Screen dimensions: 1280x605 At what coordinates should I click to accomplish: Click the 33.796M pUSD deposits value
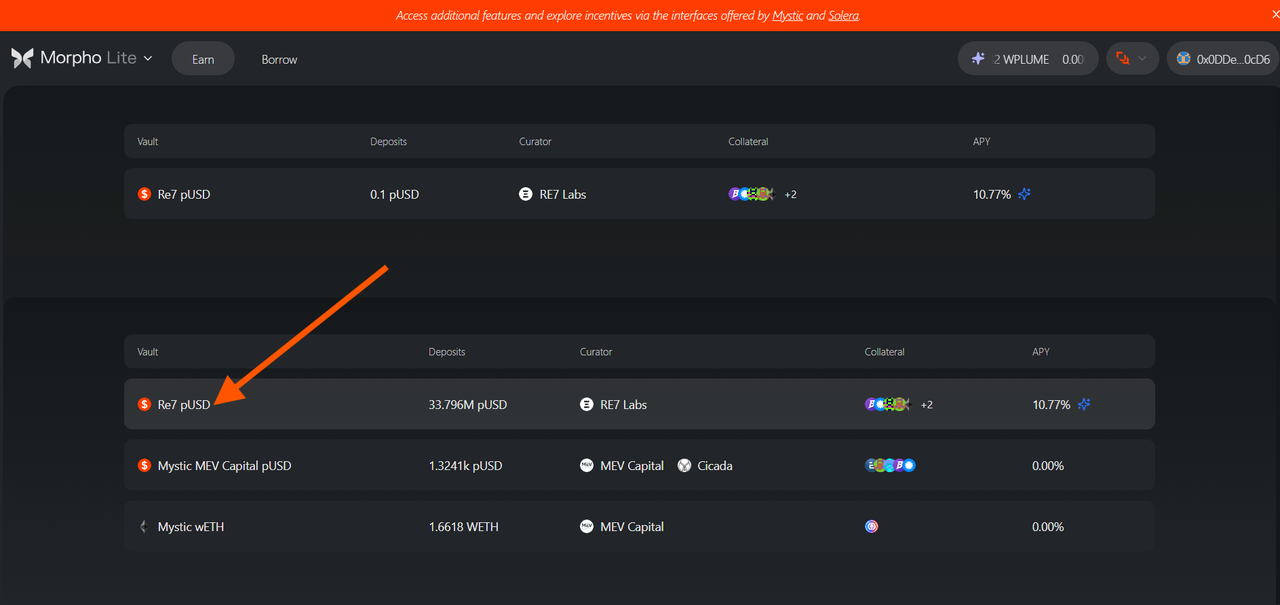pos(468,405)
